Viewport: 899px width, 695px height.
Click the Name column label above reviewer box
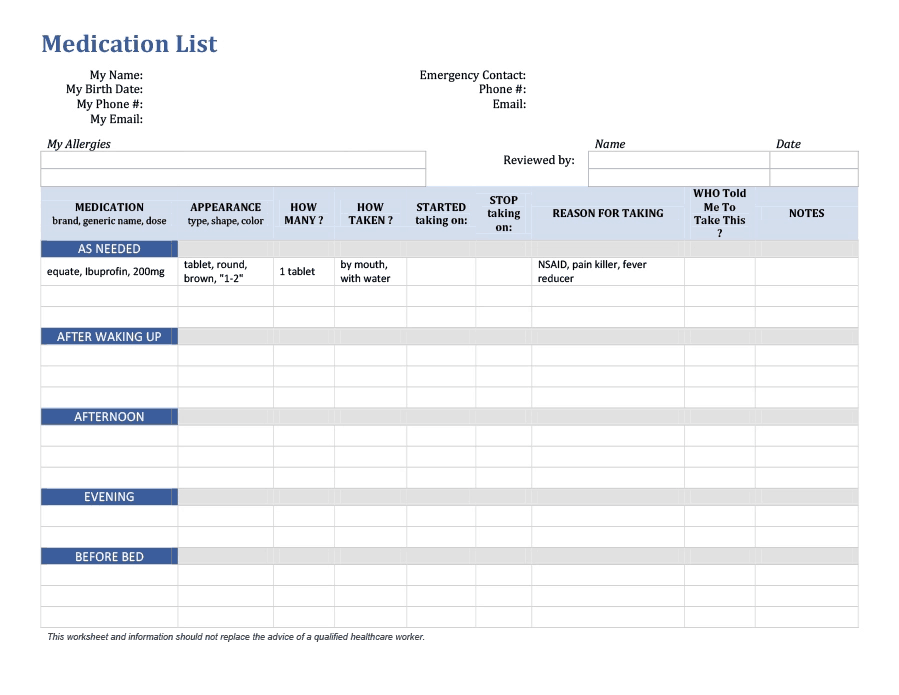click(x=609, y=144)
